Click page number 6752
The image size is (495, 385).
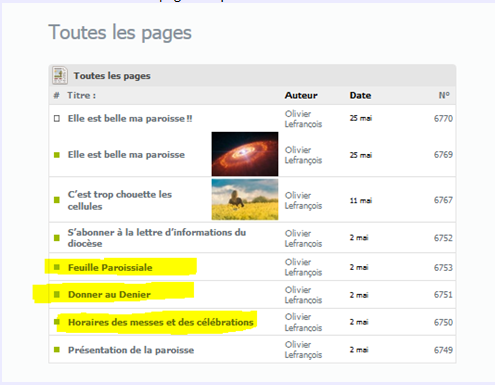pyautogui.click(x=443, y=238)
